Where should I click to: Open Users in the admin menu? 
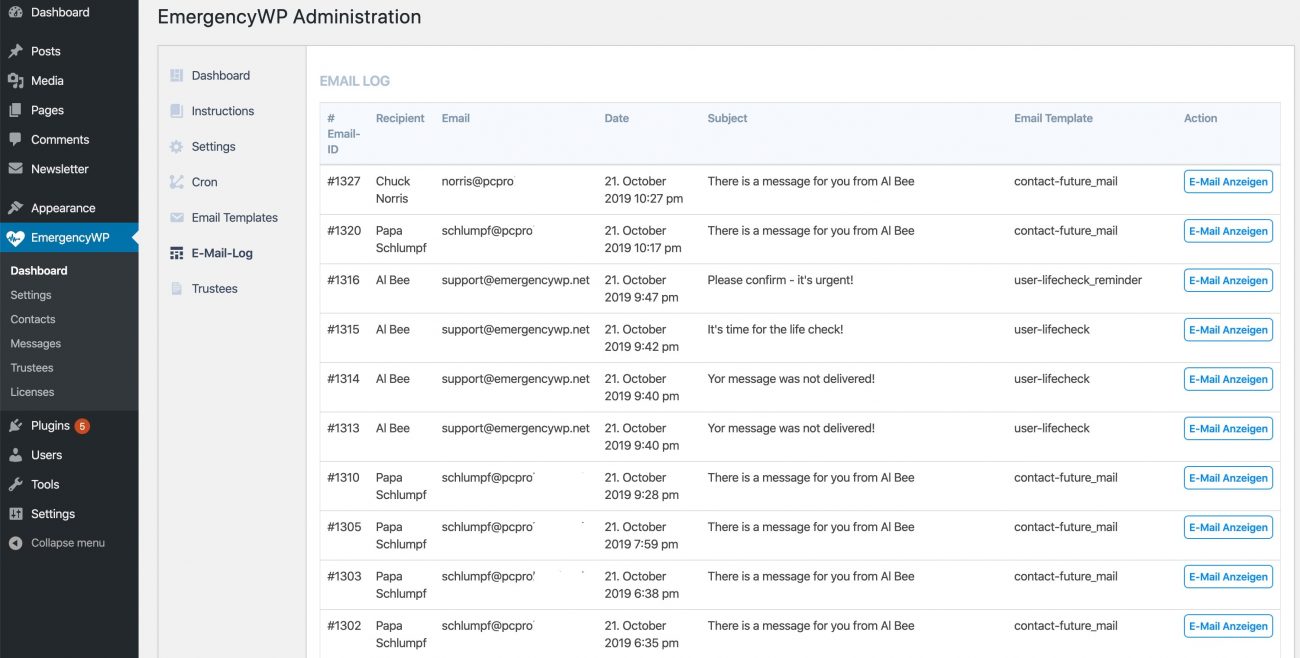click(69, 455)
